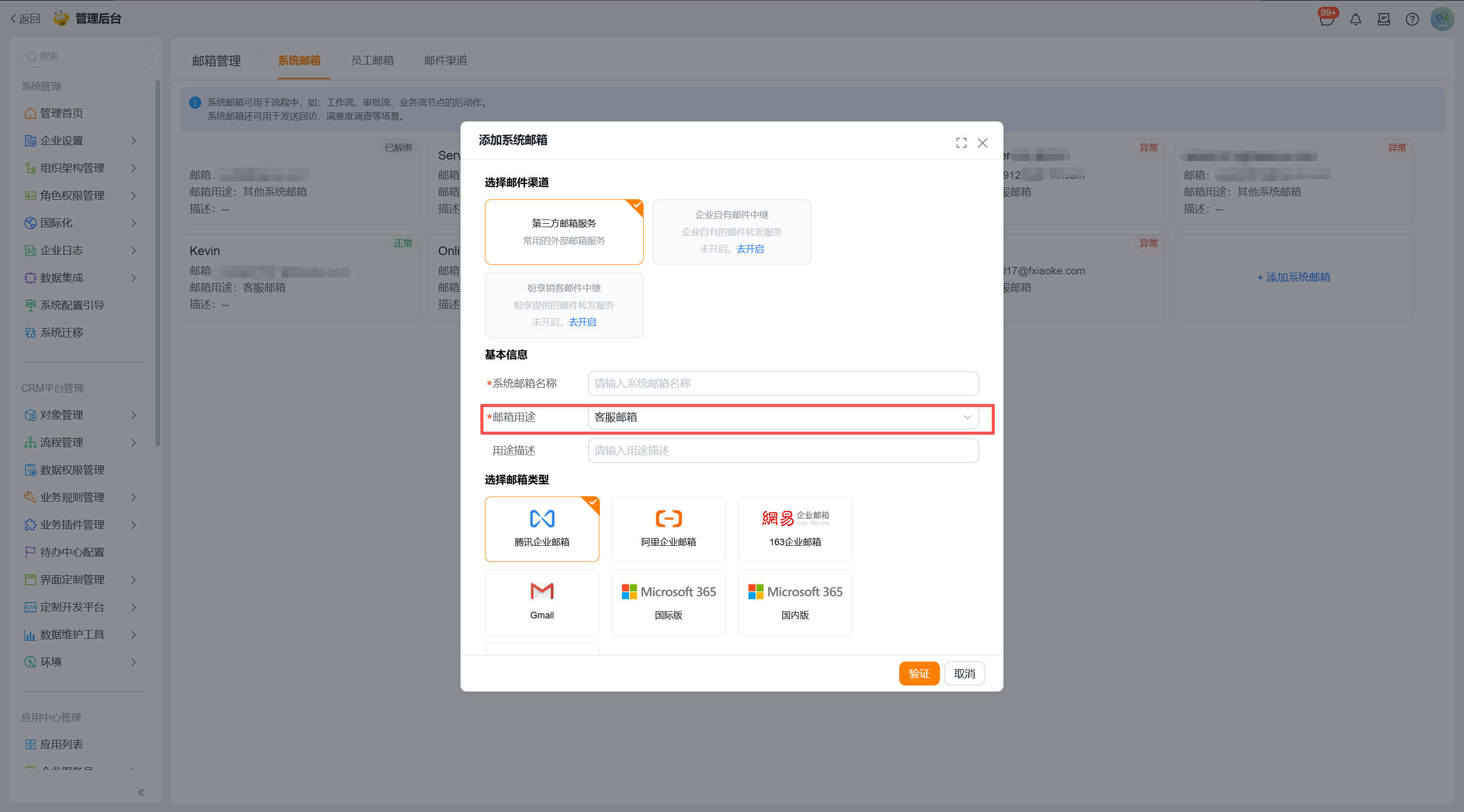Click the 企业日志 icon
The width and height of the screenshot is (1464, 812).
(30, 251)
